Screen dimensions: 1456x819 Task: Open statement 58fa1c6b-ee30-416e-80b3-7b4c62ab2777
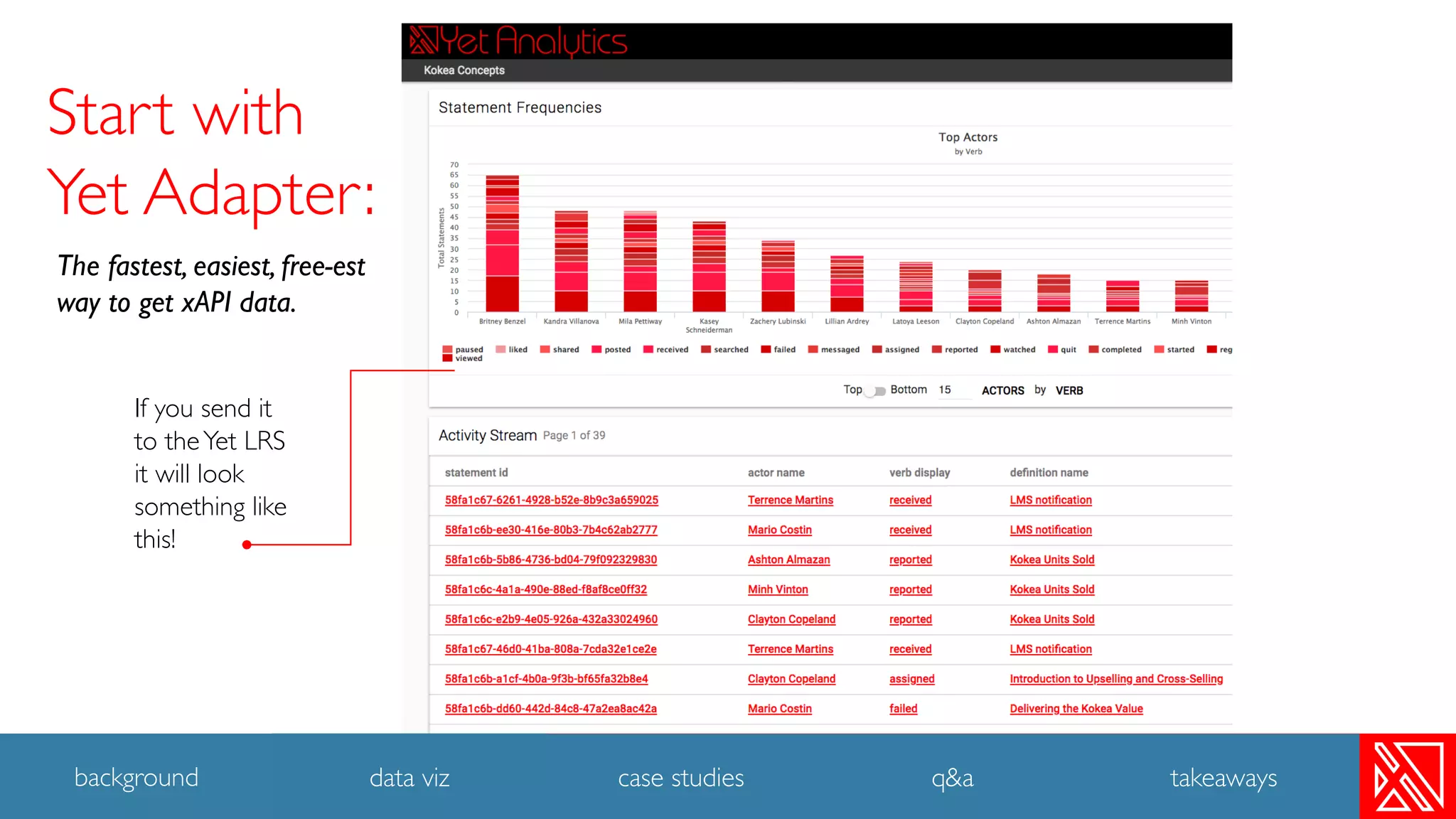pyautogui.click(x=551, y=530)
